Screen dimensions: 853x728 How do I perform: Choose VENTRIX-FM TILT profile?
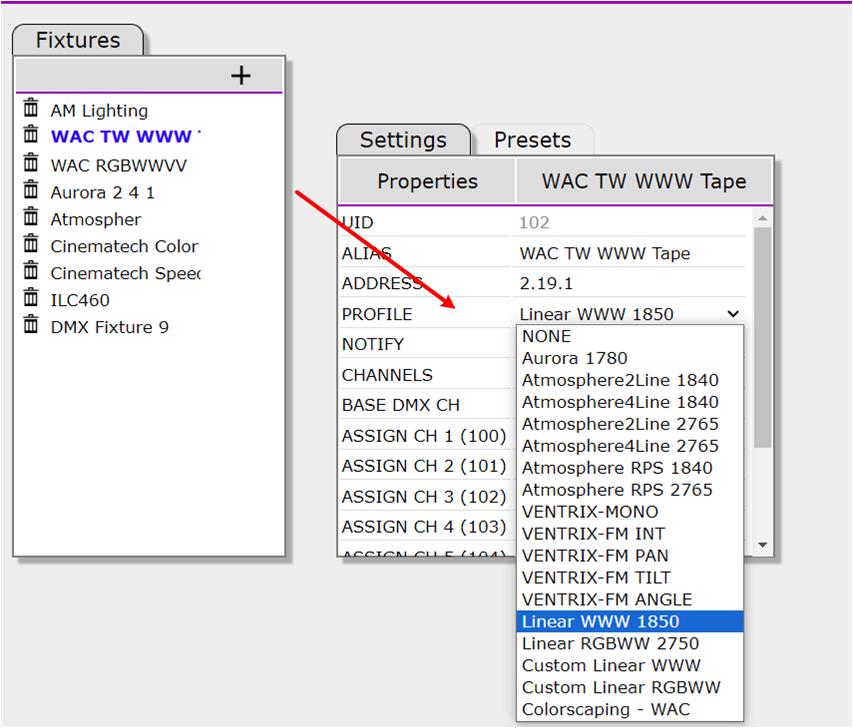pos(629,578)
